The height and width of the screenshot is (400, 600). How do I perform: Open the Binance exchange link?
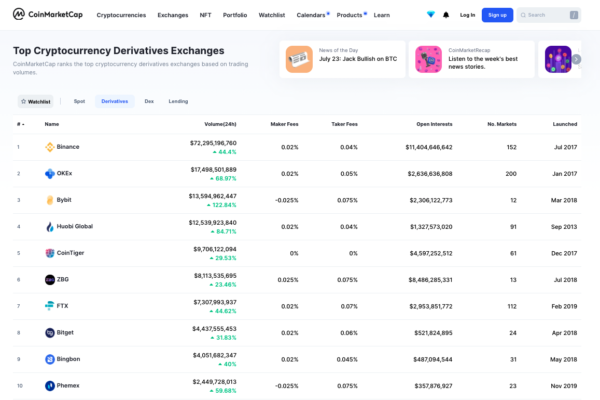point(68,147)
